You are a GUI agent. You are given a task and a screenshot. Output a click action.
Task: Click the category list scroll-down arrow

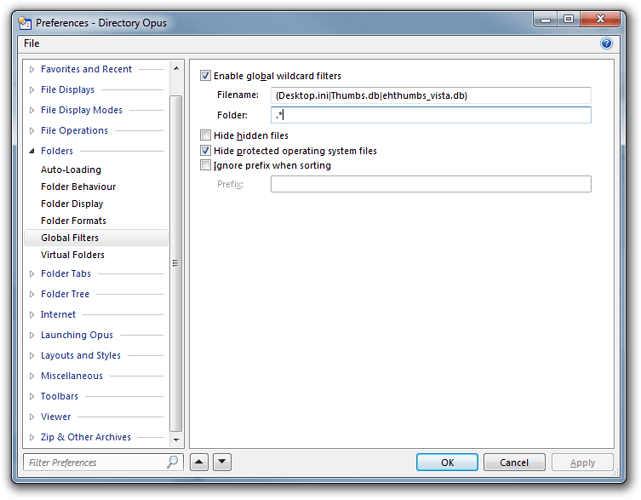(x=176, y=440)
